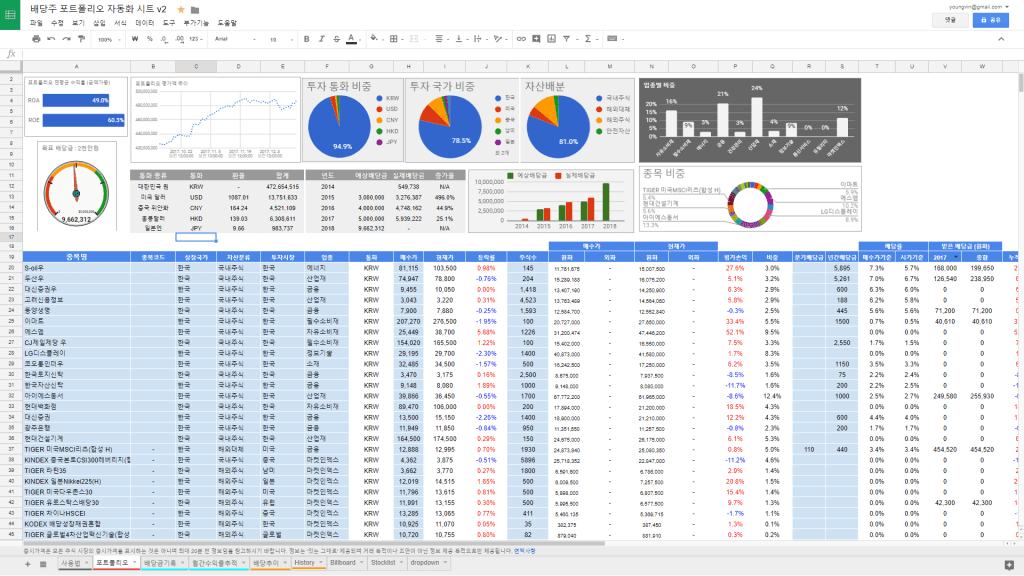
Task: Click the document title text
Action: pyautogui.click(x=98, y=9)
